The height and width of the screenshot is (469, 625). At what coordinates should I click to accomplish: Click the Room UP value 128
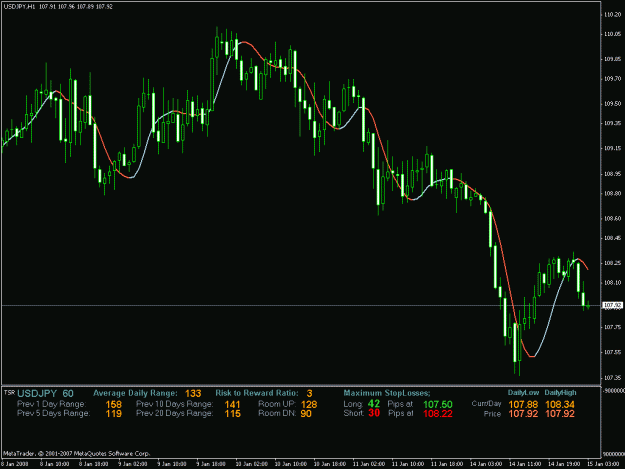point(309,404)
